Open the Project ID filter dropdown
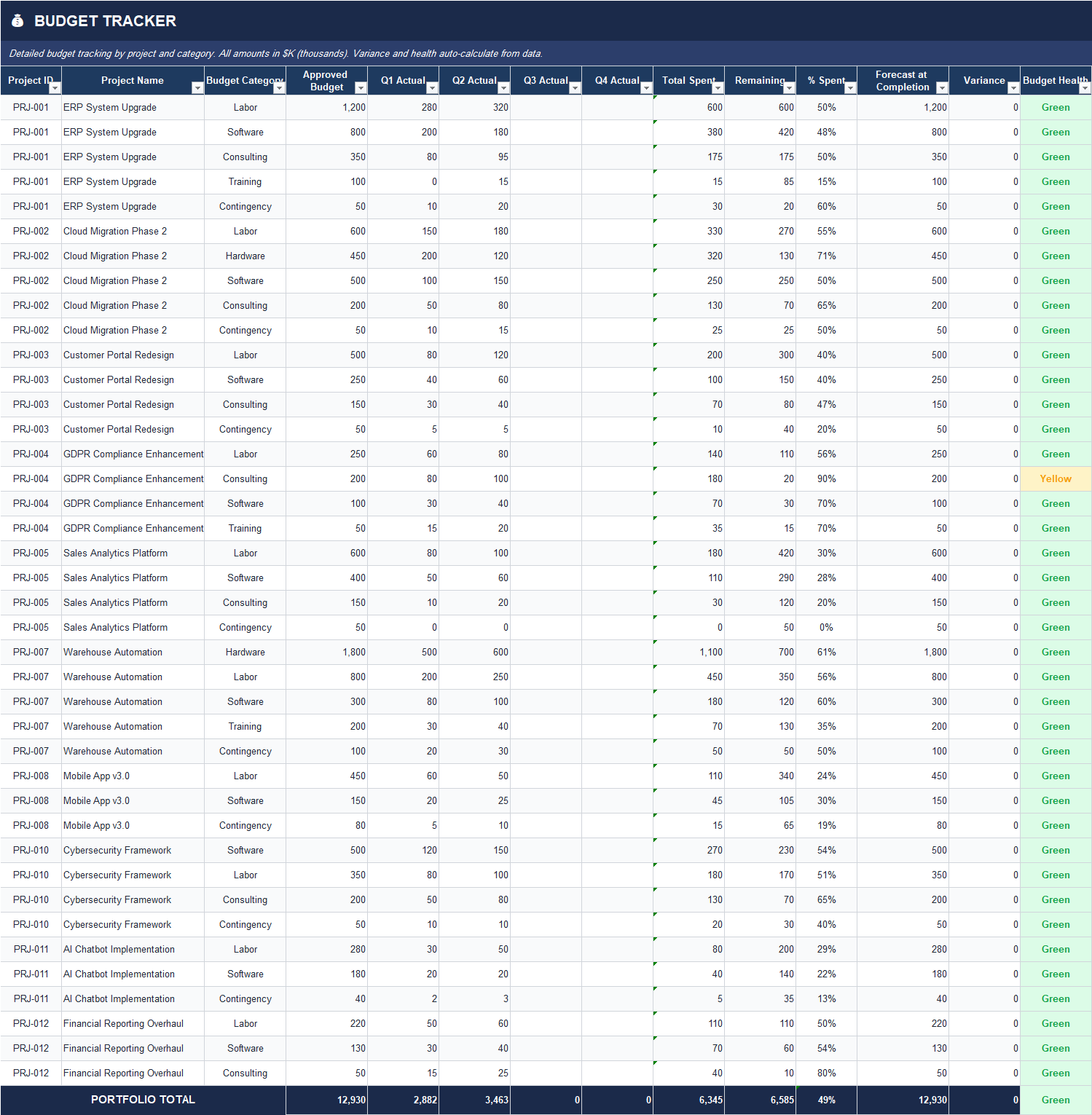 coord(55,89)
